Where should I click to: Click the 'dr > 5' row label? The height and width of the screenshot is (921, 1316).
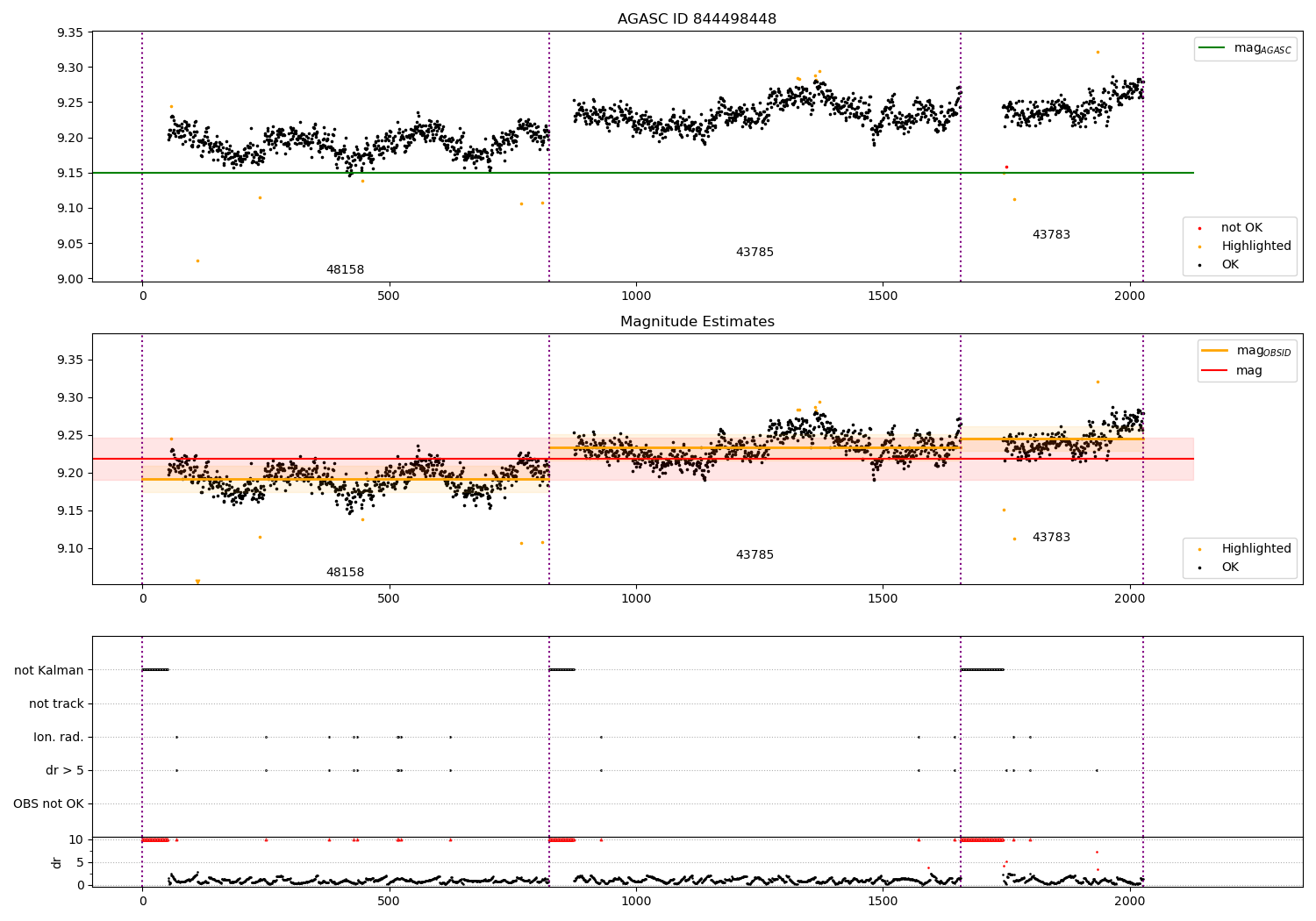[65, 771]
